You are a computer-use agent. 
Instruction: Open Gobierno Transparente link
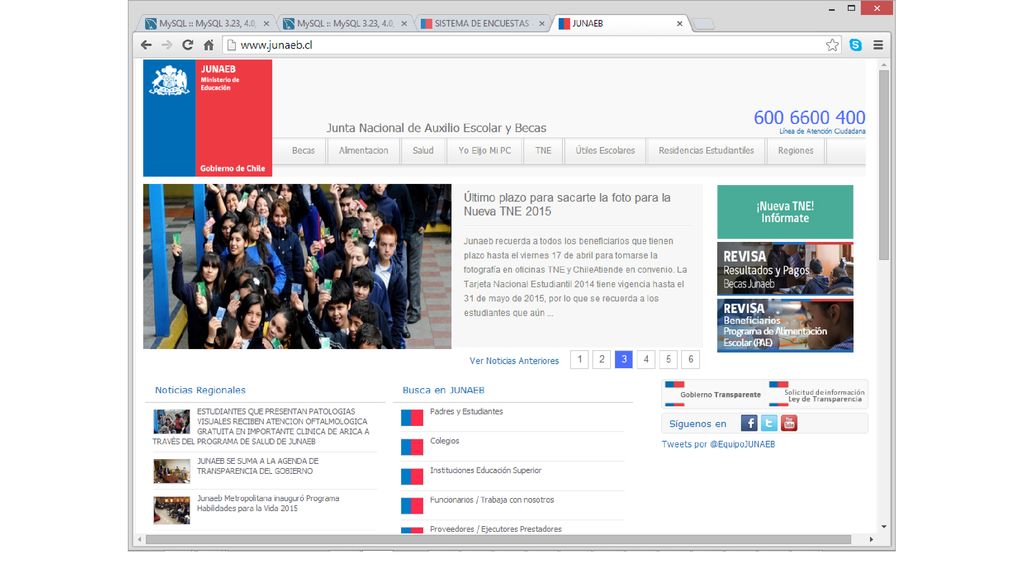tap(714, 394)
